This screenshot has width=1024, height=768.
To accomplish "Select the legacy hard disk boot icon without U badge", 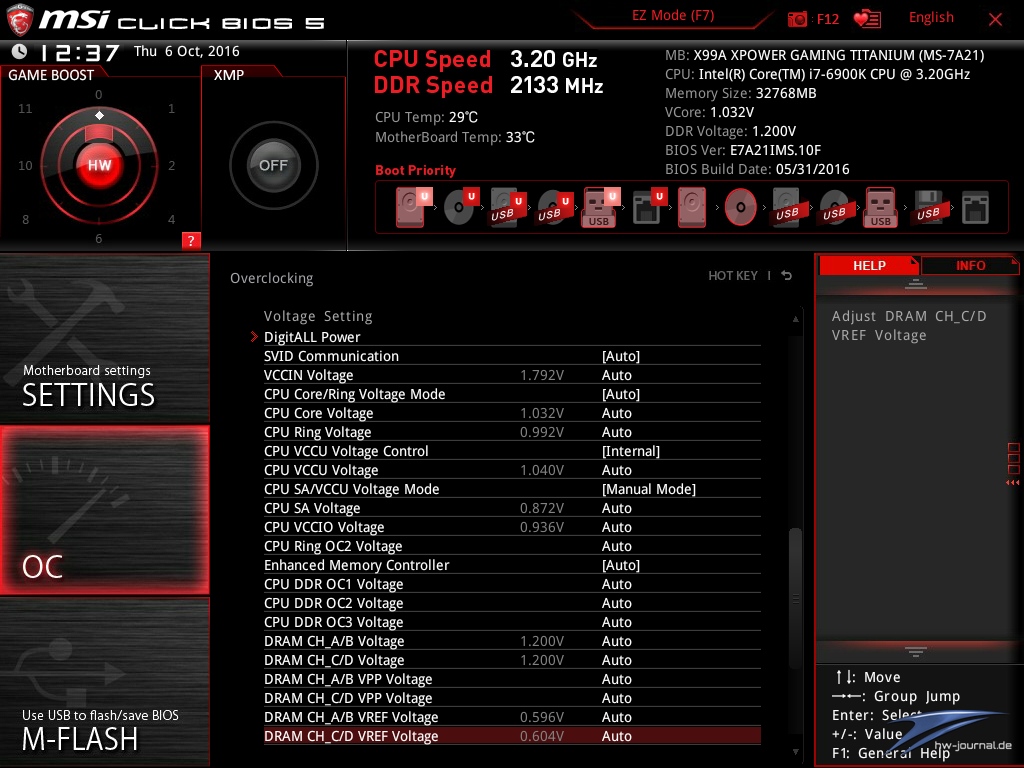I will click(692, 207).
